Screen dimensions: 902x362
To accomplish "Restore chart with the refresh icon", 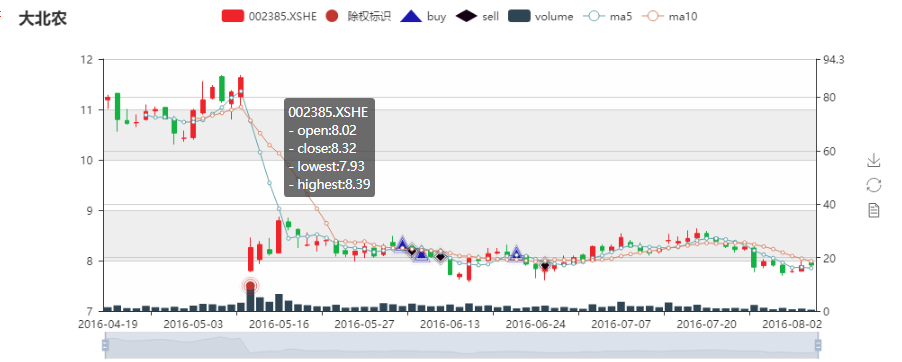I will click(873, 185).
